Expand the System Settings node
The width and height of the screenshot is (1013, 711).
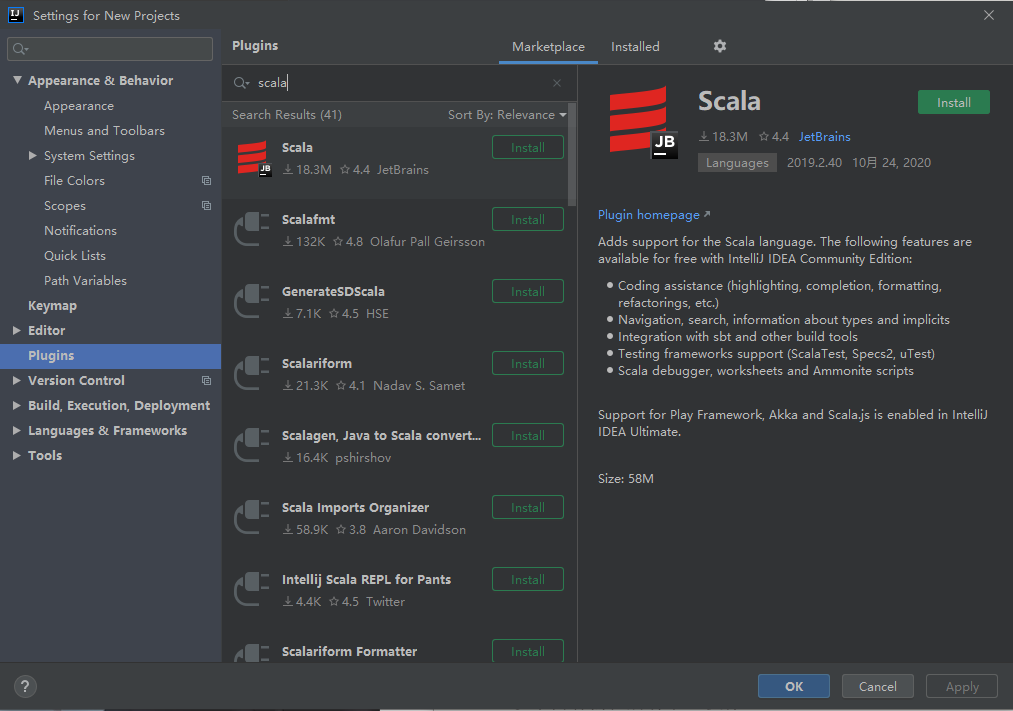(33, 156)
